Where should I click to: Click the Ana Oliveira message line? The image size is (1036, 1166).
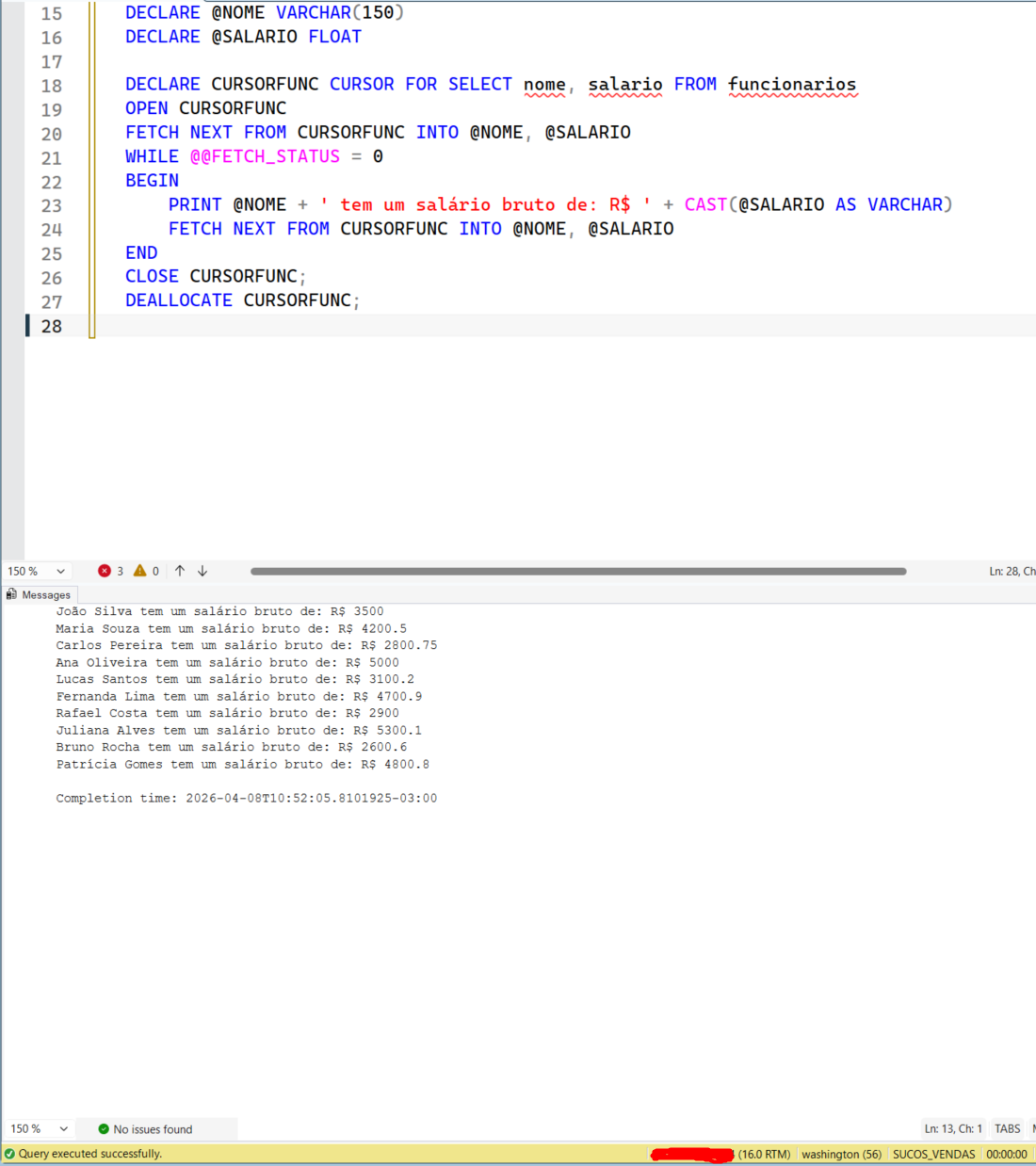point(227,662)
